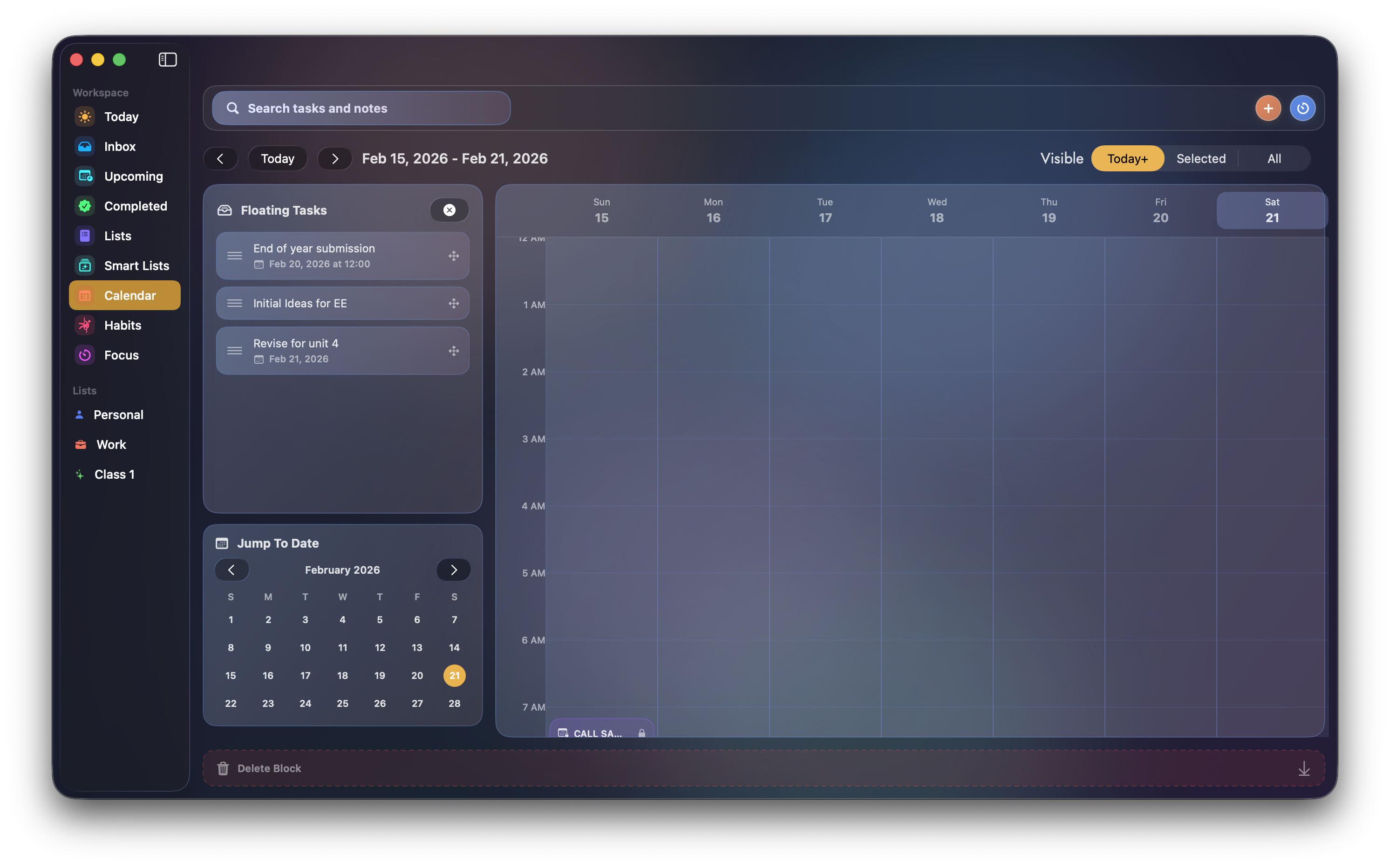Jump to February 21 in mini calendar
The height and width of the screenshot is (868, 1390).
pyautogui.click(x=454, y=675)
